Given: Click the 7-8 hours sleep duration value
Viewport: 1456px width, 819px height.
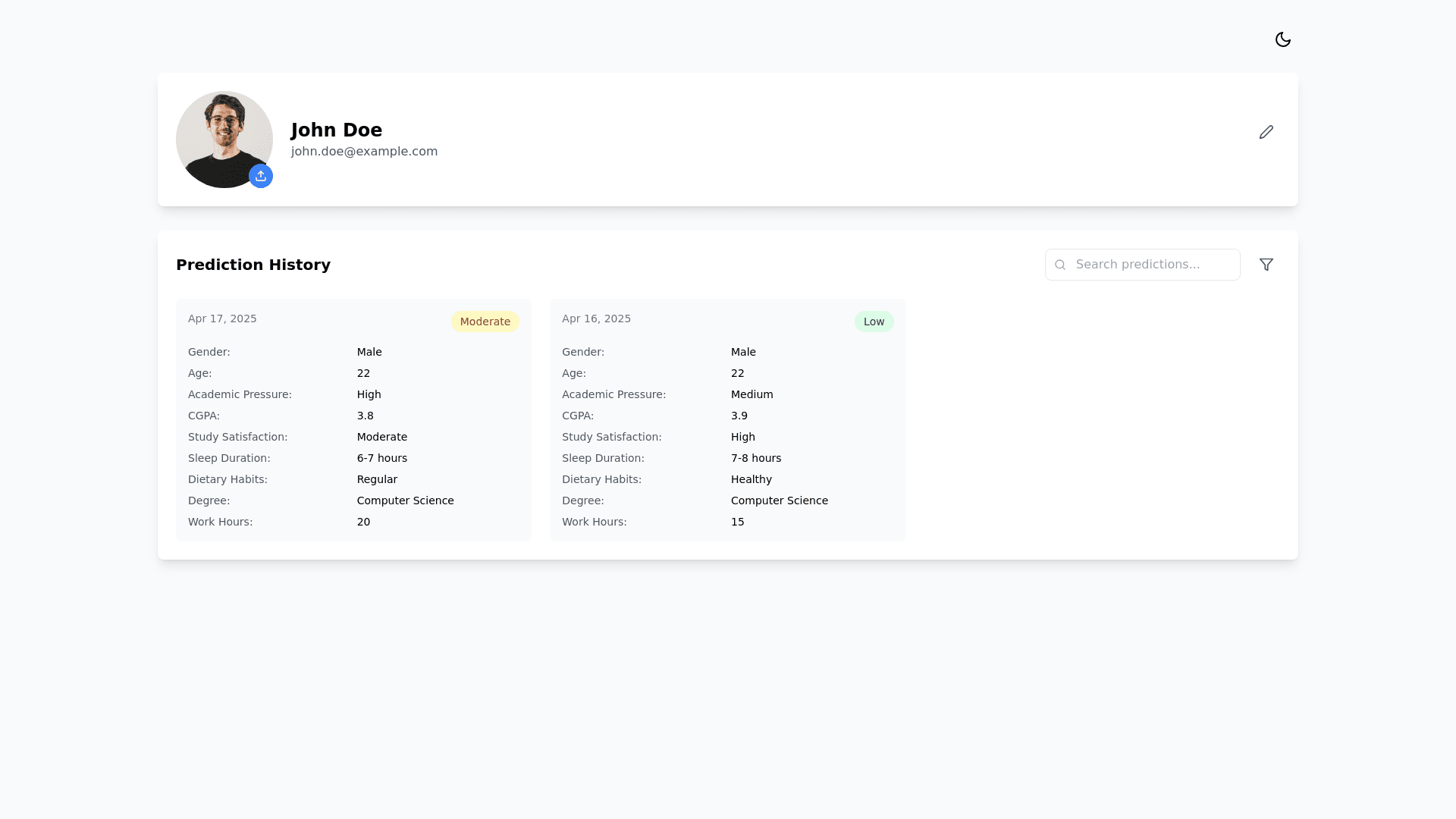Looking at the screenshot, I should pyautogui.click(x=755, y=458).
